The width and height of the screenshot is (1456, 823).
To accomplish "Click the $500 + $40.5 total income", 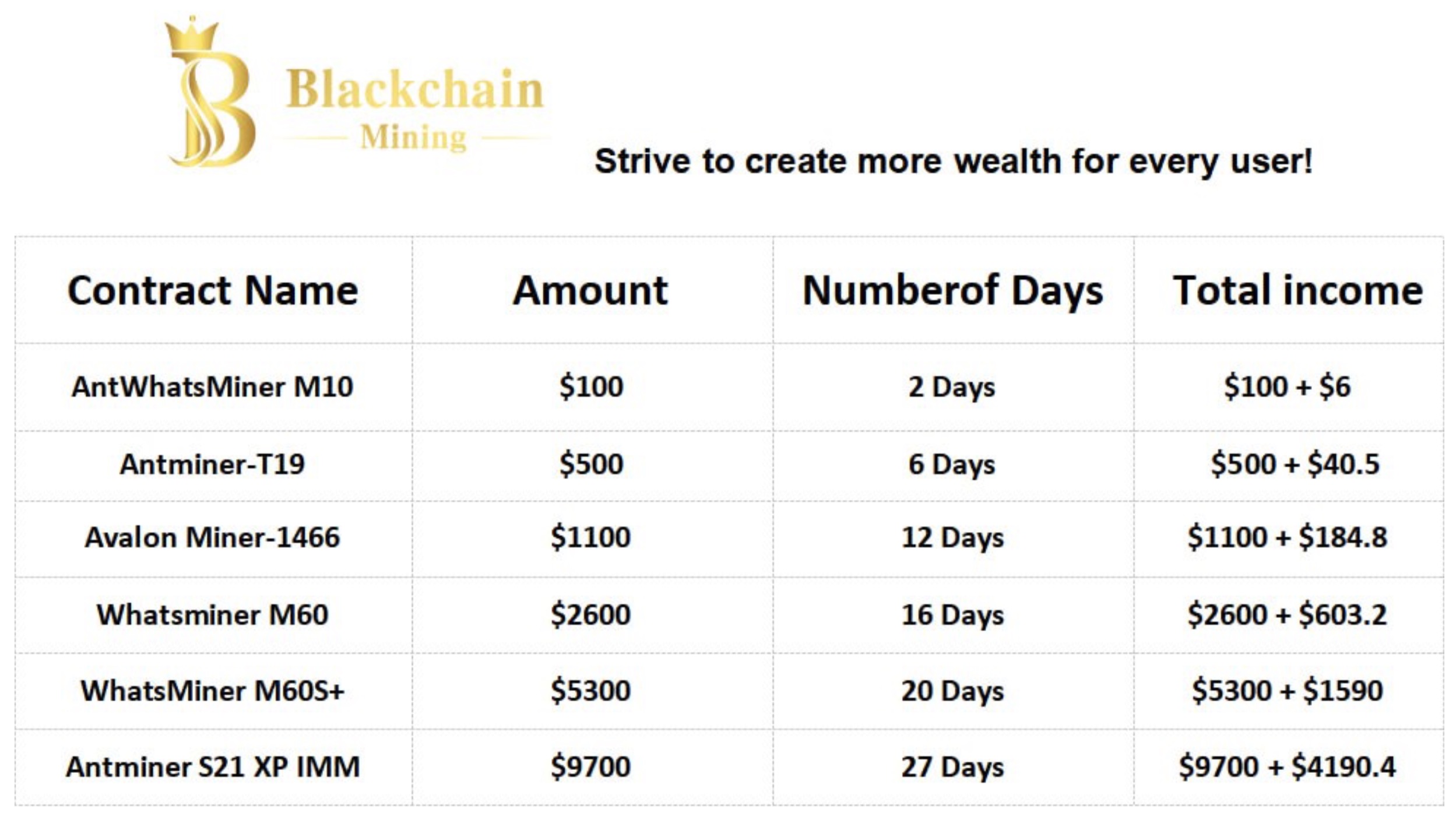I will pyautogui.click(x=1295, y=465).
